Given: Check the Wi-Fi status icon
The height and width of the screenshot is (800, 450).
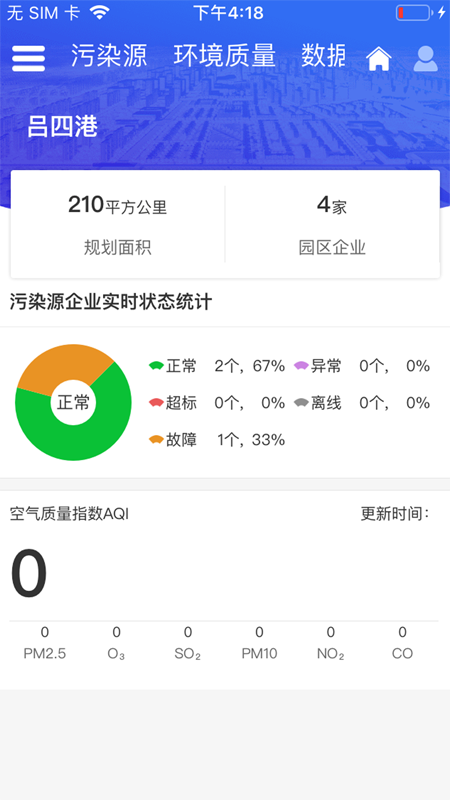Looking at the screenshot, I should (x=99, y=13).
